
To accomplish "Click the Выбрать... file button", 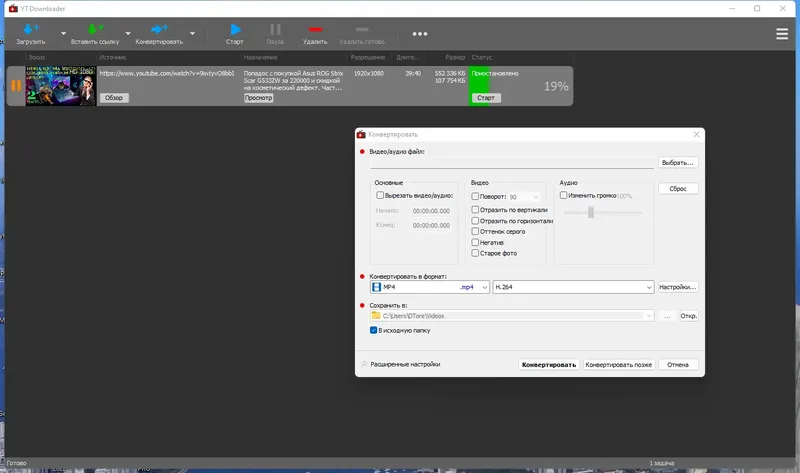I will coord(678,162).
